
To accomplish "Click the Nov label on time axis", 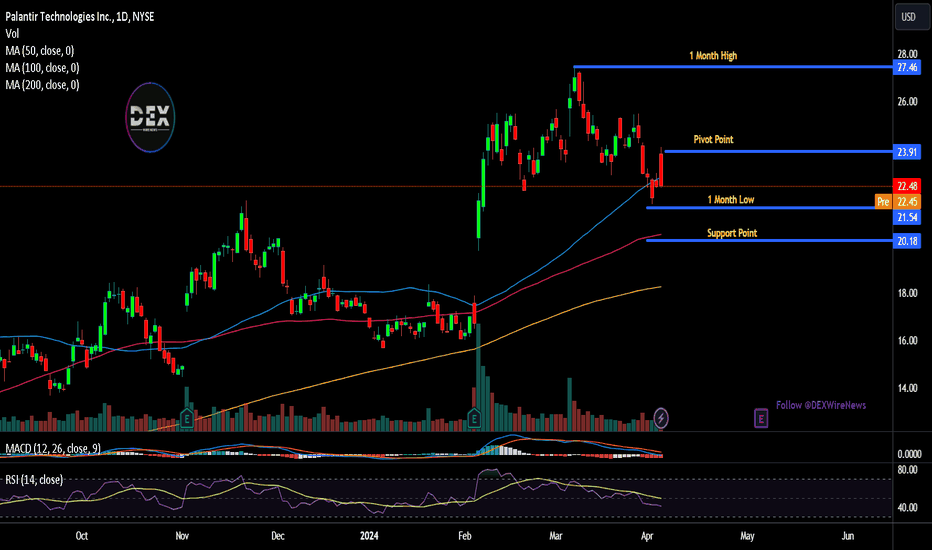I will [x=182, y=536].
